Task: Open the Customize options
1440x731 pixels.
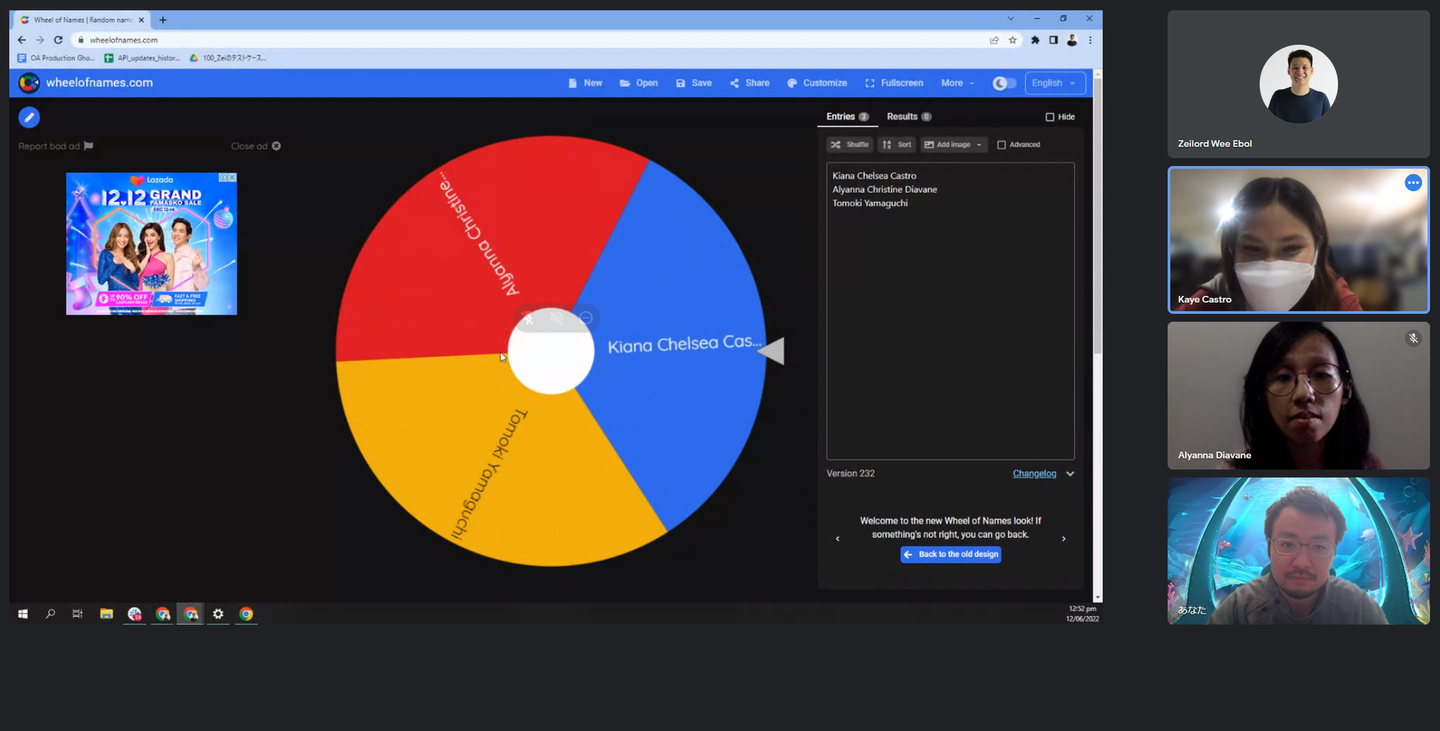Action: [817, 83]
